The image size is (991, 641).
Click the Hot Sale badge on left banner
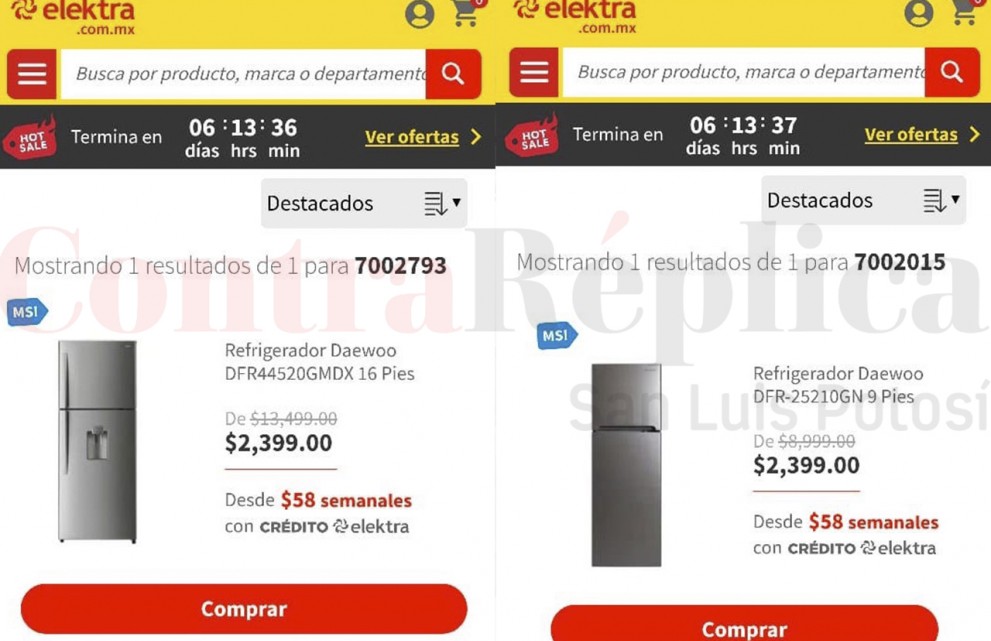(x=30, y=137)
